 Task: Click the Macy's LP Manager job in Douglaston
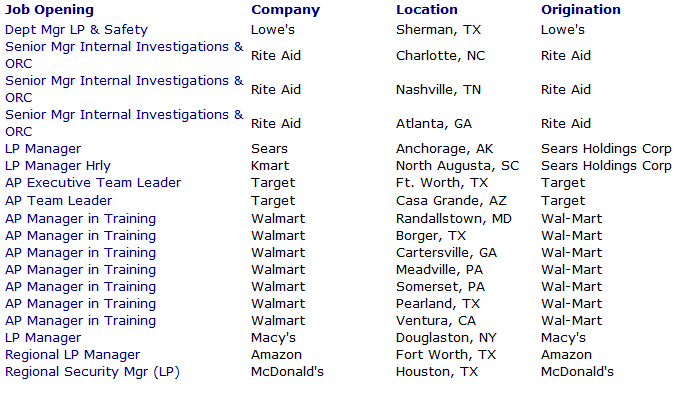pos(43,338)
